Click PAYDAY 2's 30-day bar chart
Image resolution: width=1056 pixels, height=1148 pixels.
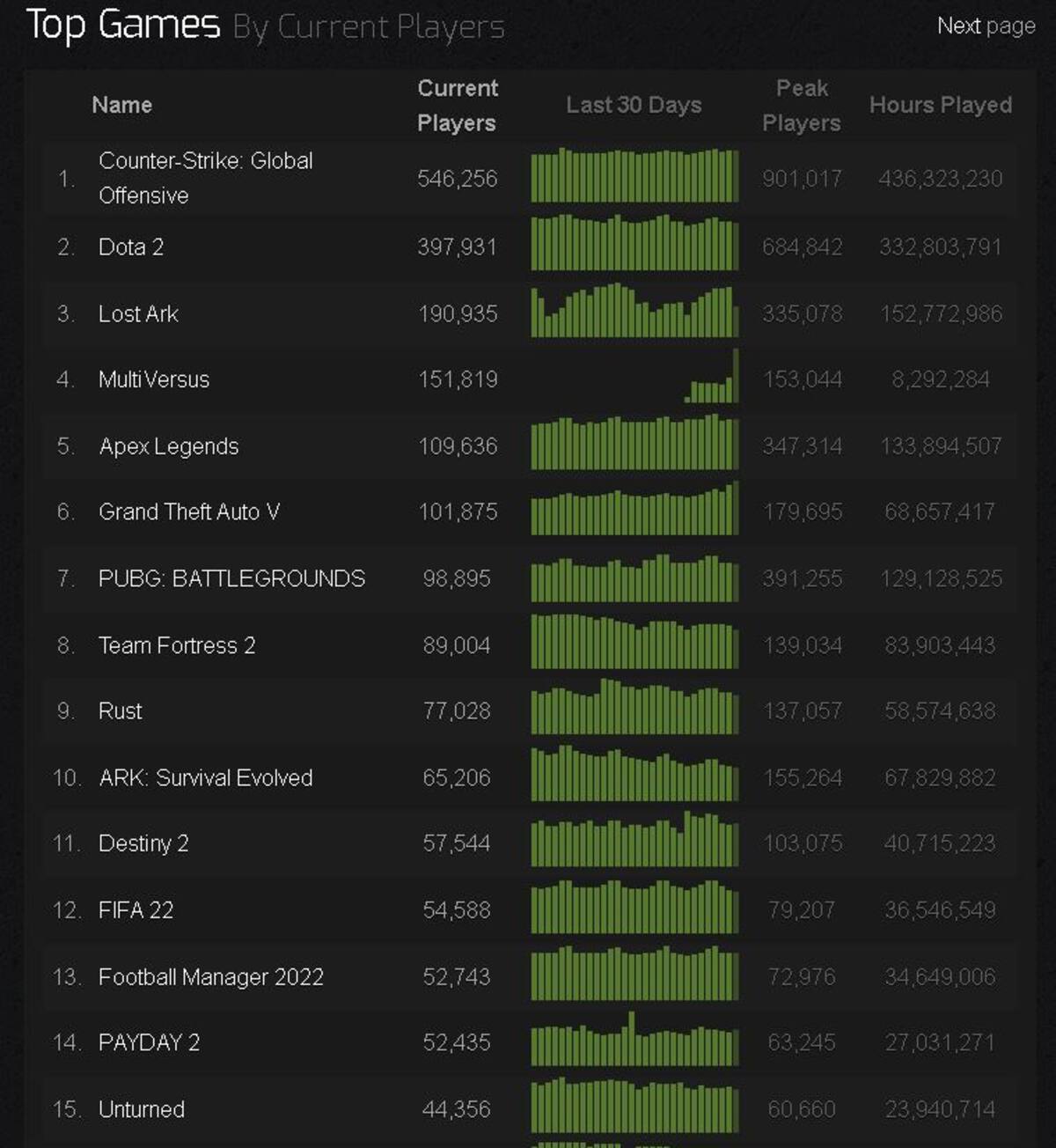click(x=634, y=1040)
